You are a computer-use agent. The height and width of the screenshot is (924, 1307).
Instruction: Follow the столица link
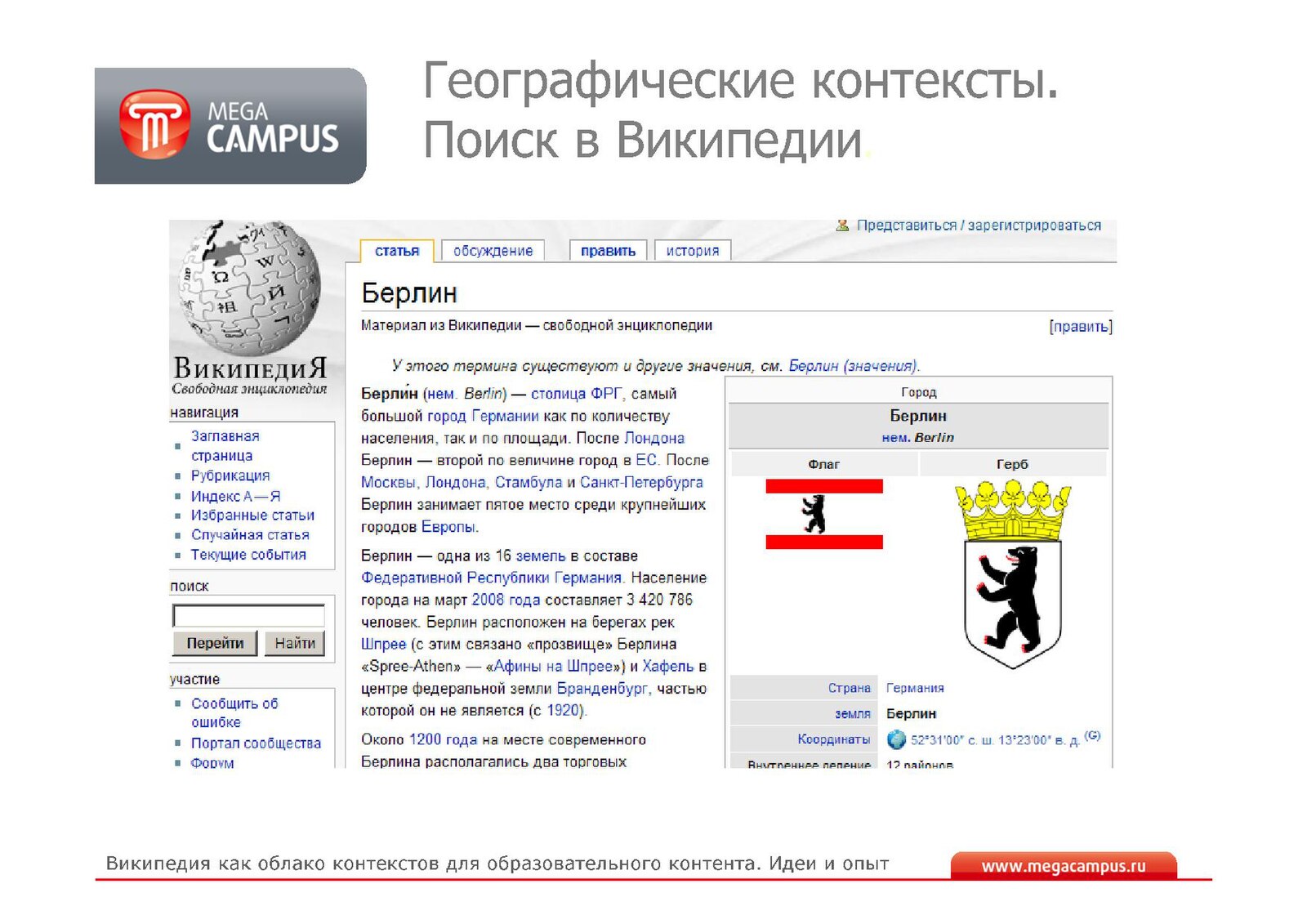point(558,394)
